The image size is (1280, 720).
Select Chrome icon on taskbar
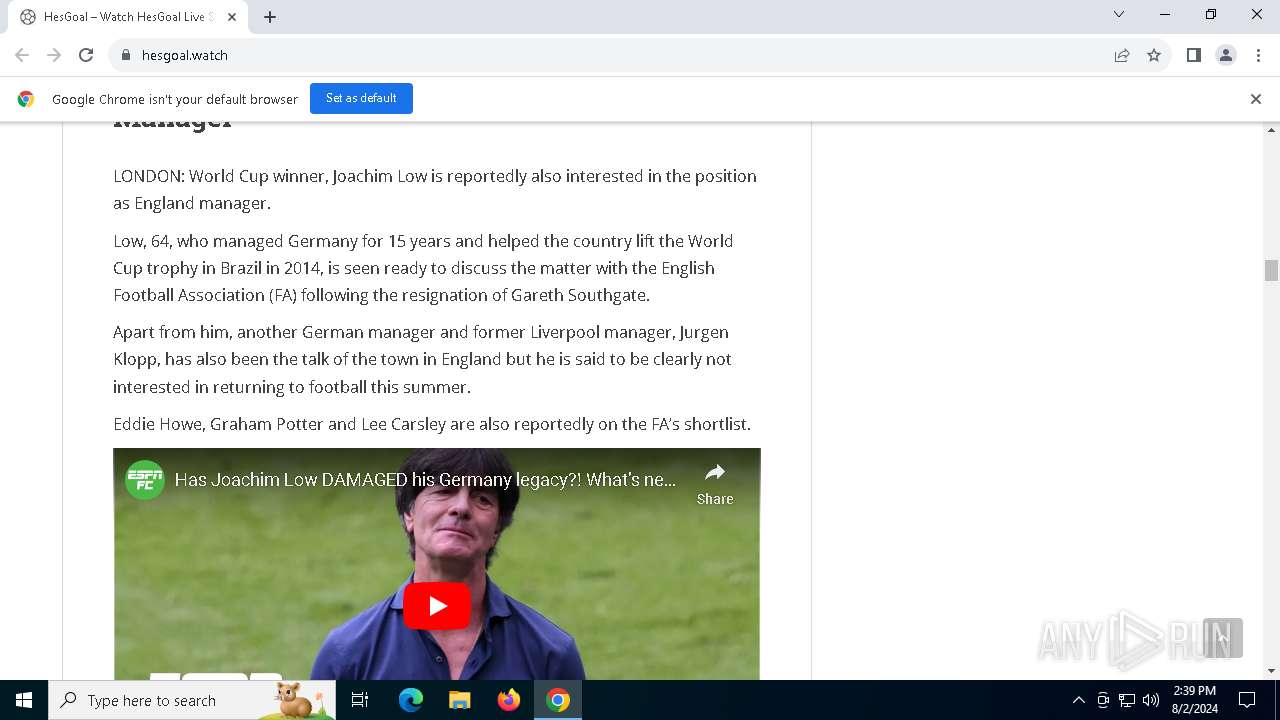[558, 700]
